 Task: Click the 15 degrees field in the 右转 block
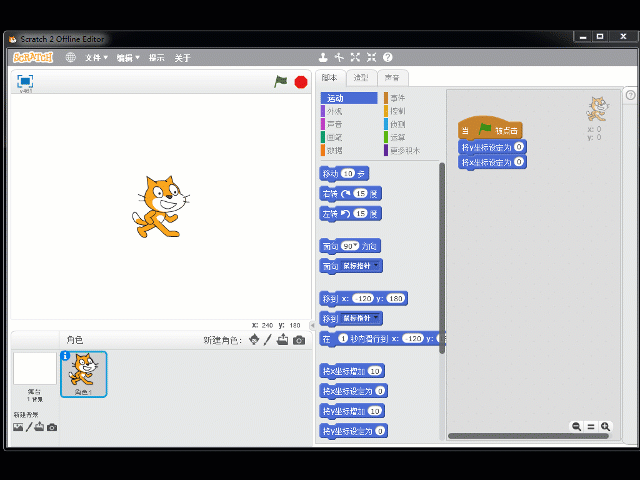point(360,193)
